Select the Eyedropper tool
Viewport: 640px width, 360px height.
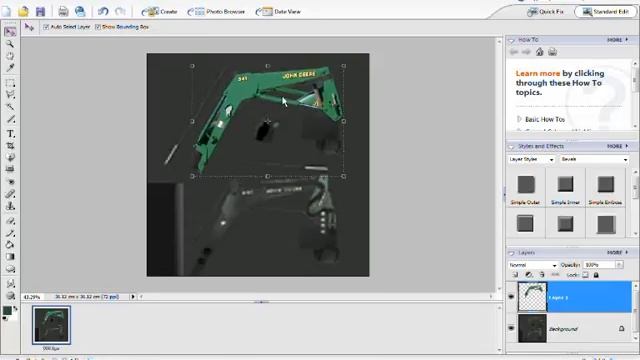pos(10,67)
